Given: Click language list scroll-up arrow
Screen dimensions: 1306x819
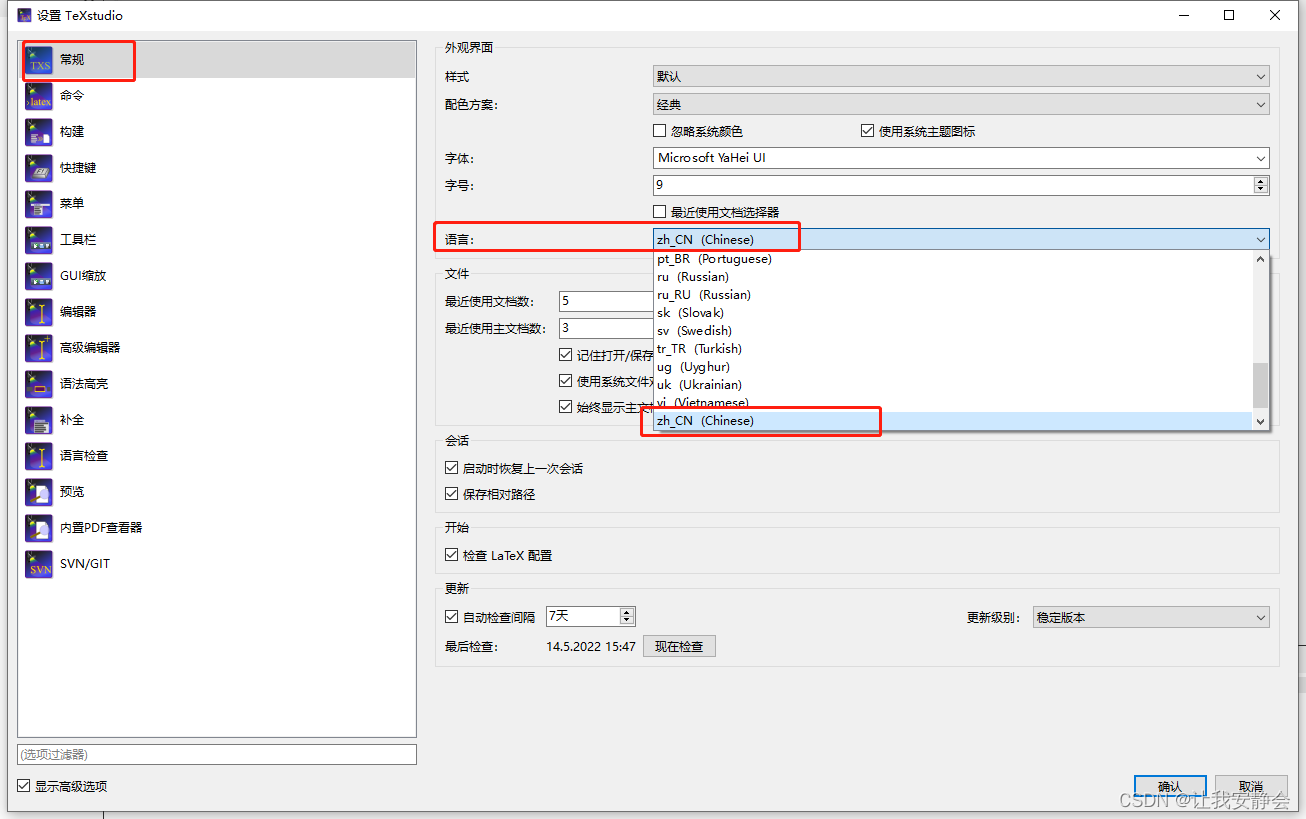Looking at the screenshot, I should pos(1260,259).
